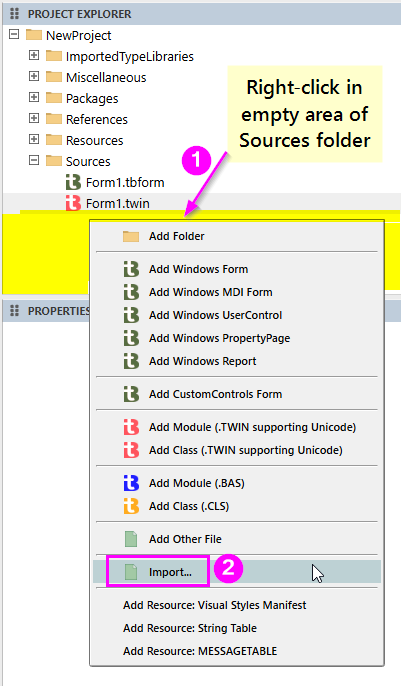Image resolution: width=401 pixels, height=686 pixels.
Task: Expand the Packages folder node
Action: click(34, 97)
